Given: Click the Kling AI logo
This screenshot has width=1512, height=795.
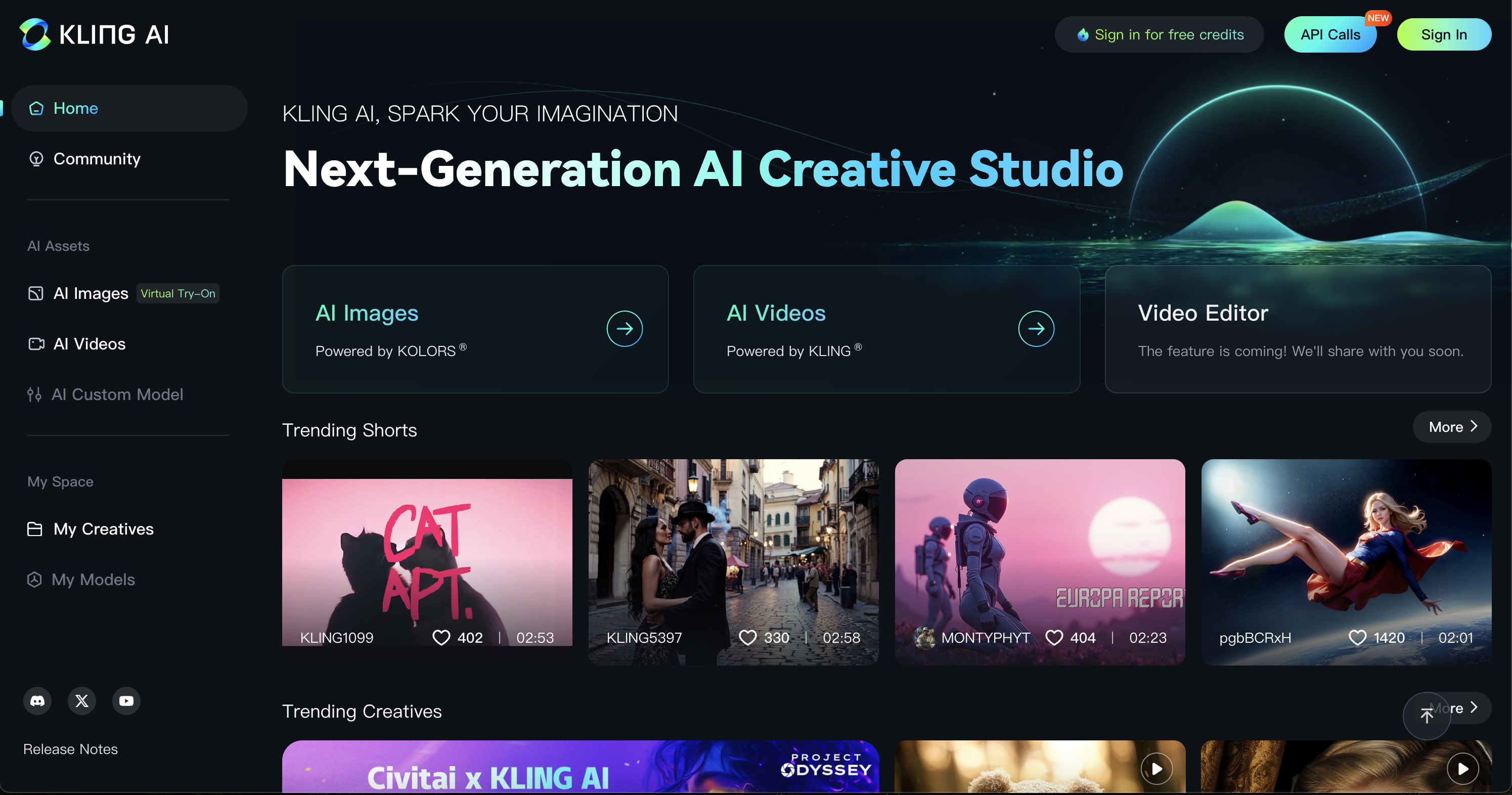Looking at the screenshot, I should click(94, 34).
